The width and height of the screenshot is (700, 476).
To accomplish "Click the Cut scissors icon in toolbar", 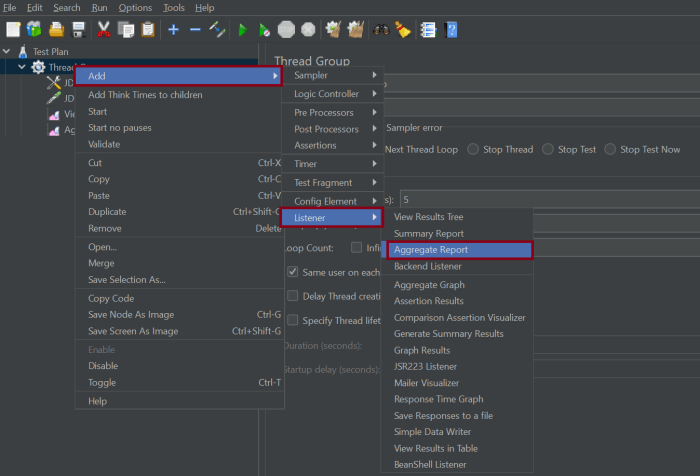I will pos(103,30).
